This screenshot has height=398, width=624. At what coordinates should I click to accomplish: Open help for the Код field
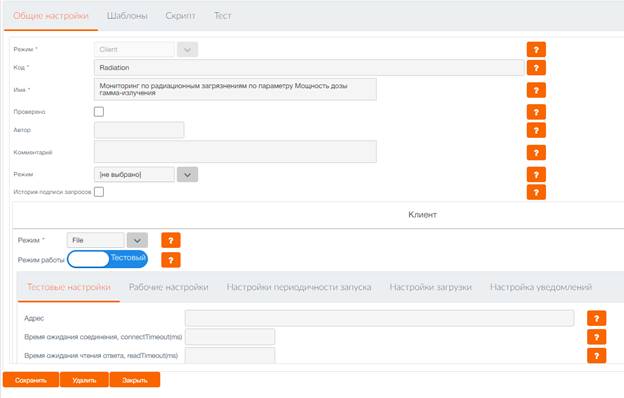(536, 68)
